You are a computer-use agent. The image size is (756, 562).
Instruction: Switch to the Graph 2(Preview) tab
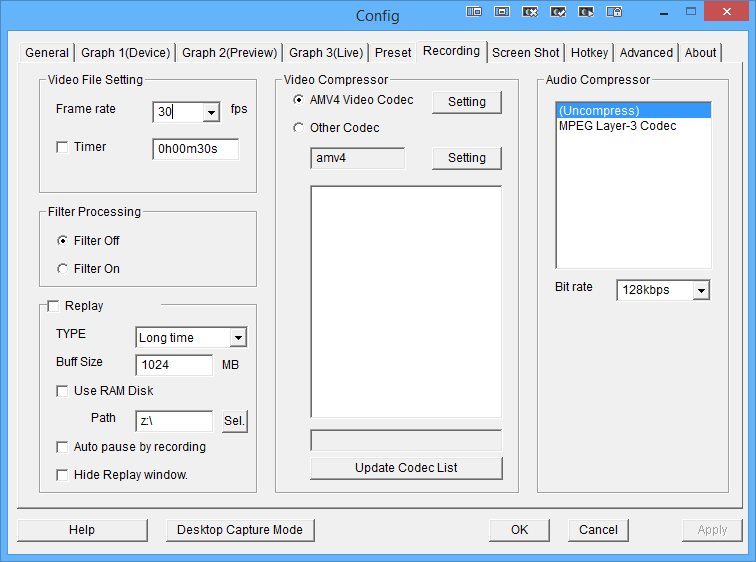[x=230, y=53]
